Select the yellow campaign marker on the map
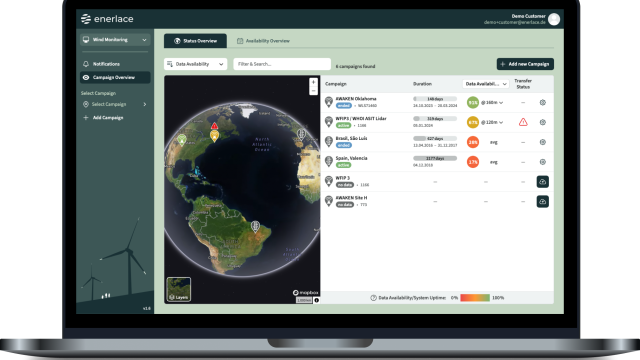 tap(214, 136)
